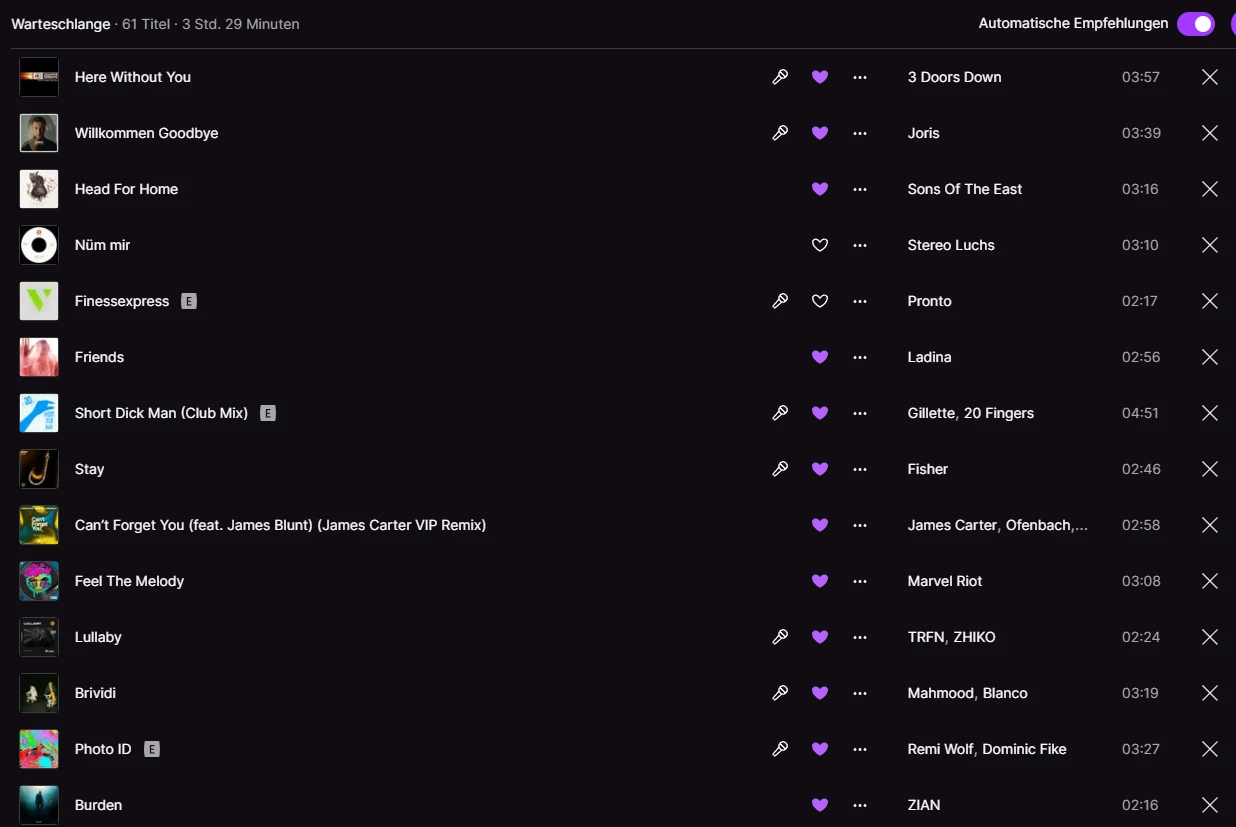Open more options for Can't Forget You
The width and height of the screenshot is (1236, 827).
click(860, 525)
